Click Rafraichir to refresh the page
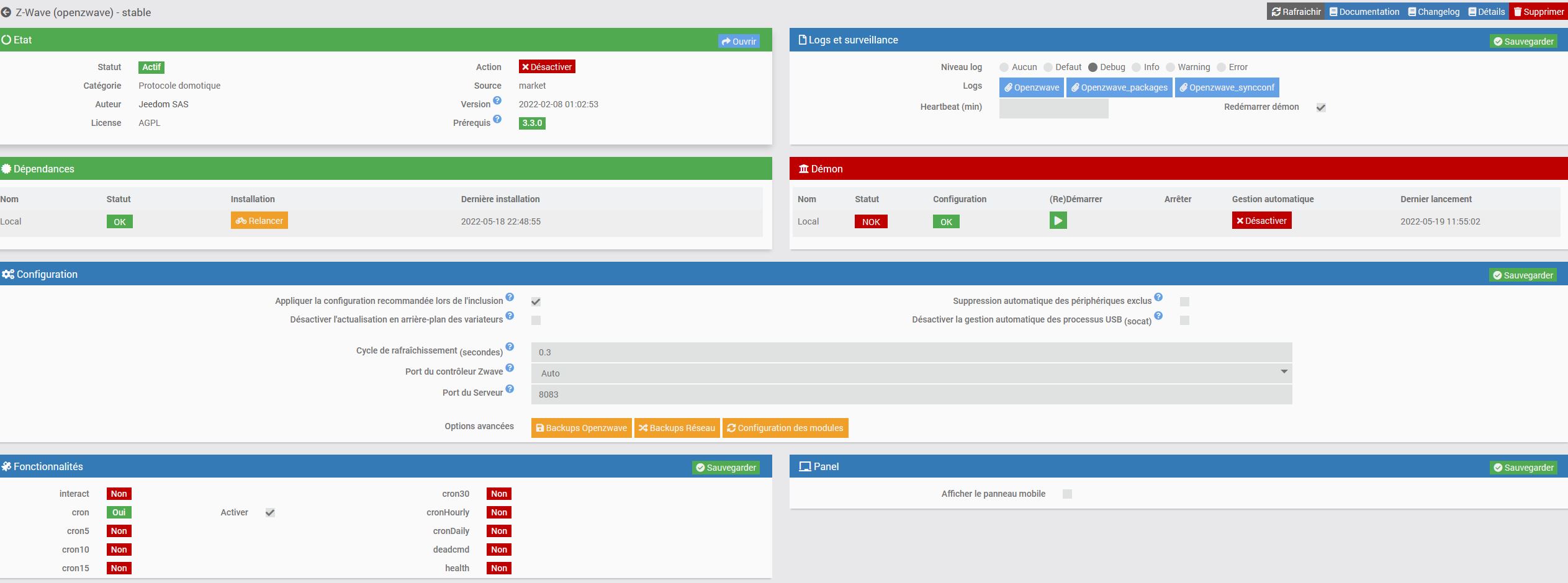The image size is (1568, 583). click(1296, 12)
